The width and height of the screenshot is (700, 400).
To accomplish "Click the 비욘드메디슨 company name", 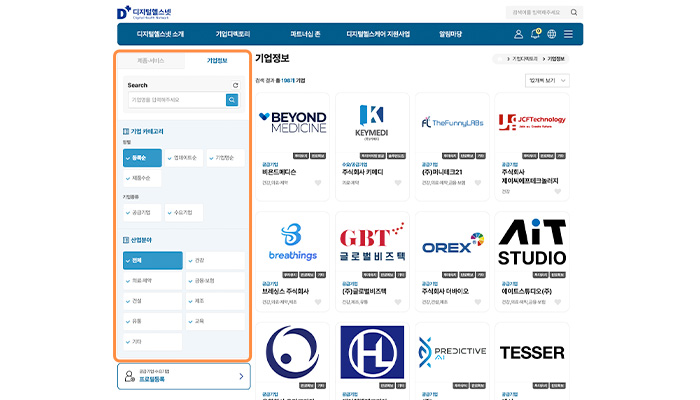I will click(x=279, y=172).
